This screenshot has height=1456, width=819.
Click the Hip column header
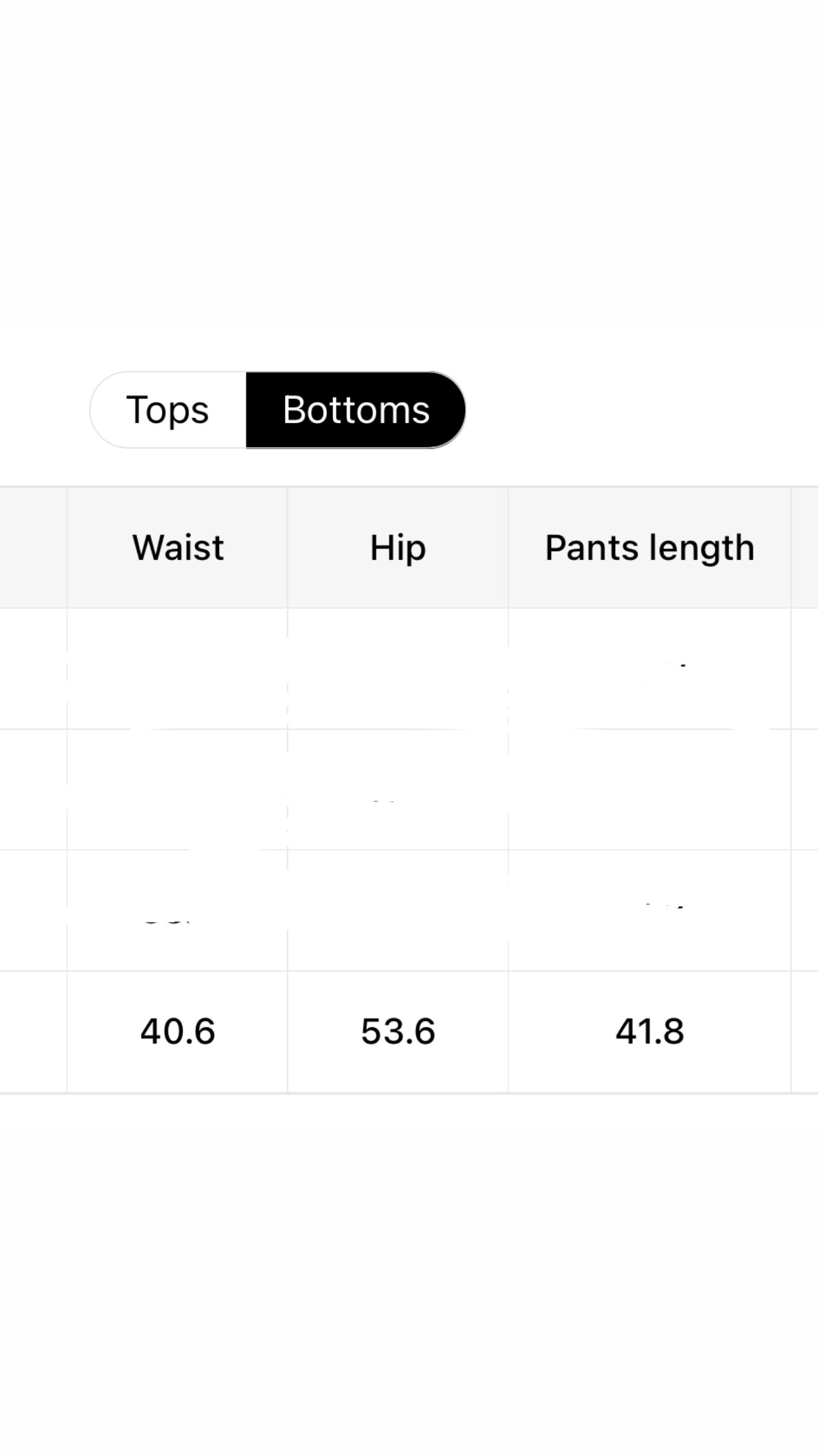pyautogui.click(x=397, y=547)
